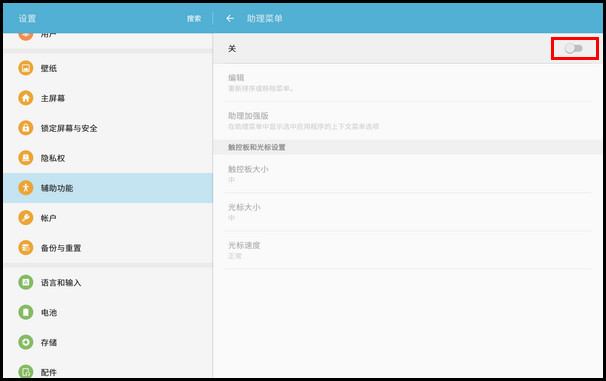Image resolution: width=606 pixels, height=381 pixels.
Task: Open the 主屏幕 settings entry
Action: point(108,98)
